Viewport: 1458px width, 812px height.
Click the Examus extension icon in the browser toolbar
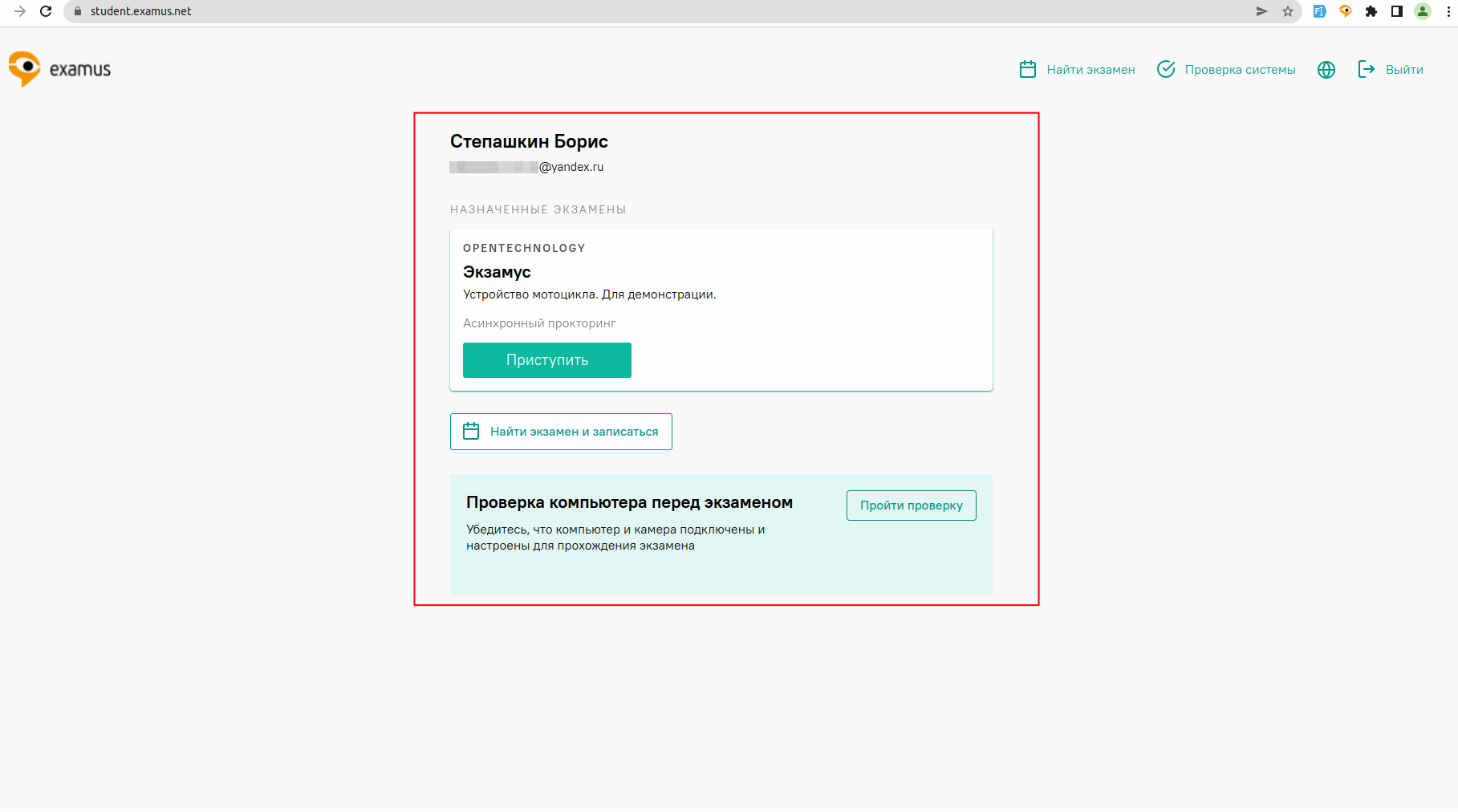(1346, 11)
